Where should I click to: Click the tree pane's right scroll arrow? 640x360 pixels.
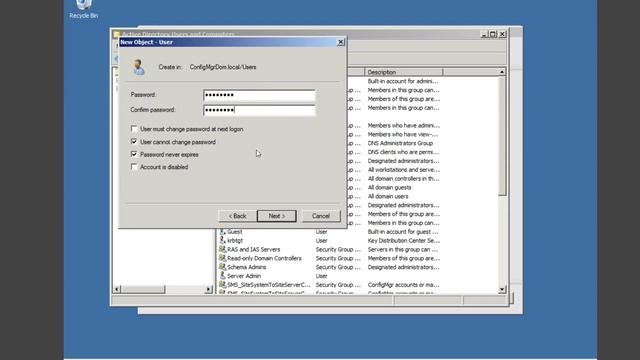(x=209, y=289)
